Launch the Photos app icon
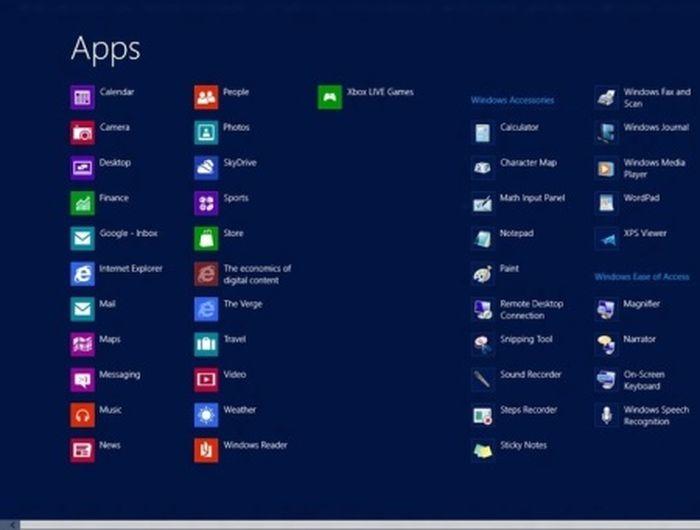Image resolution: width=700 pixels, height=530 pixels. (206, 133)
